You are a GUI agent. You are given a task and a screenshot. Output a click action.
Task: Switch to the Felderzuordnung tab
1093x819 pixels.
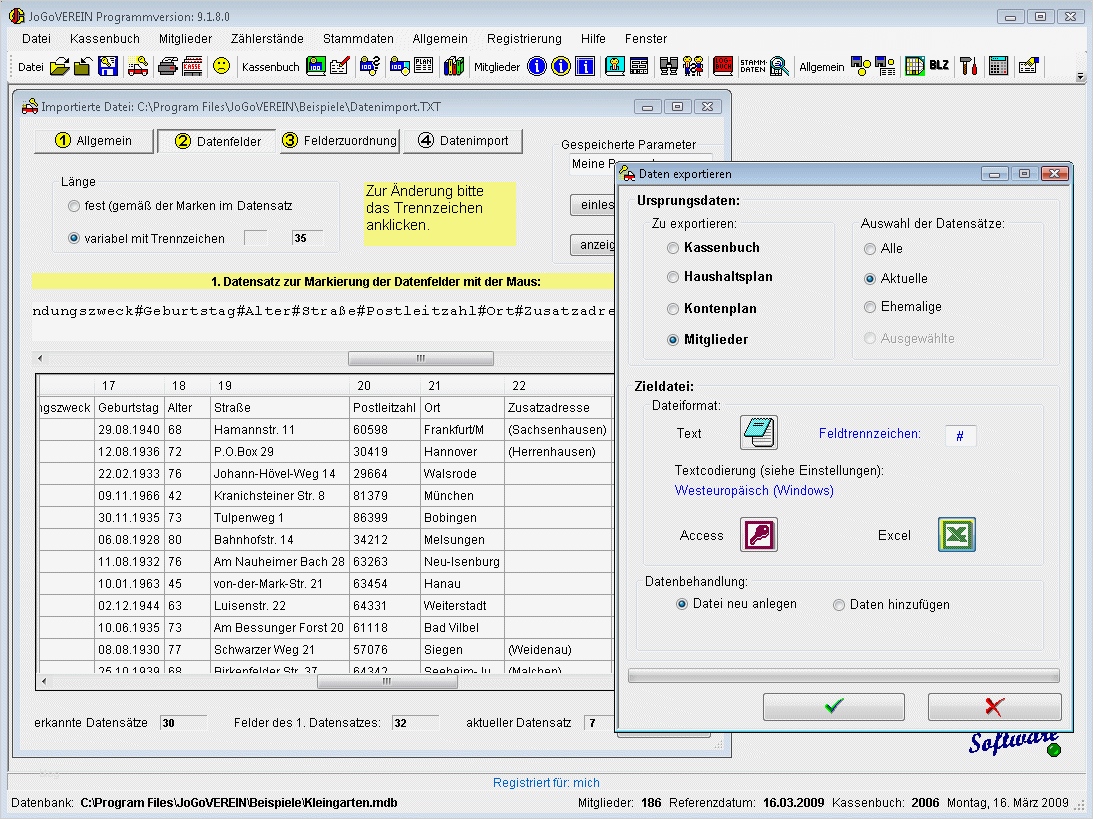click(339, 141)
